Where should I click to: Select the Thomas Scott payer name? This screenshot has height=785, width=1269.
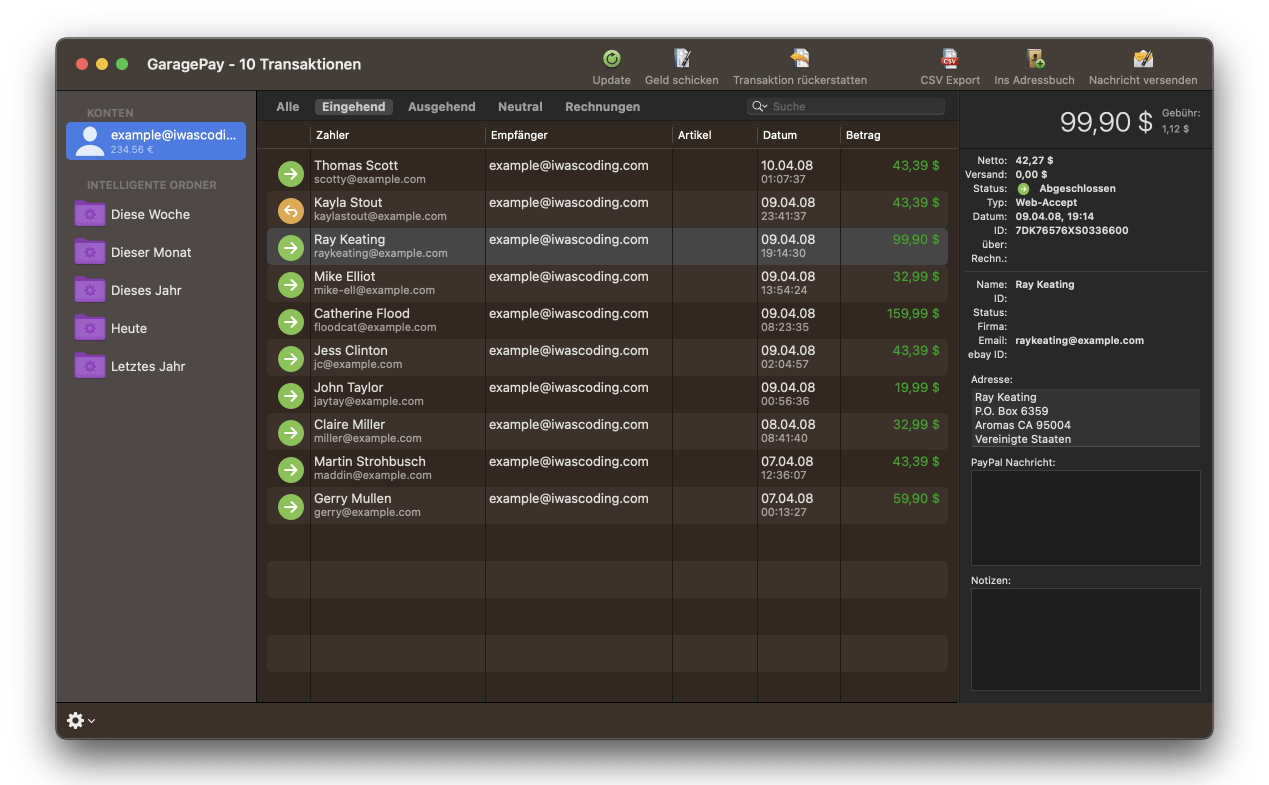pos(356,165)
